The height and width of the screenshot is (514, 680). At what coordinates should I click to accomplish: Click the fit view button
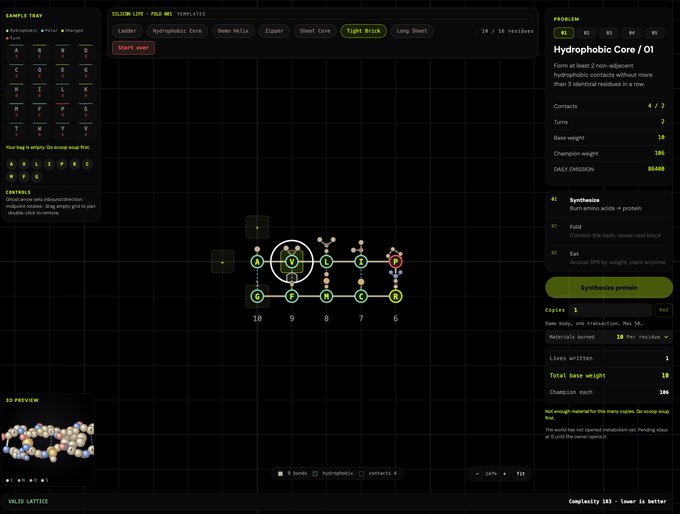521,474
